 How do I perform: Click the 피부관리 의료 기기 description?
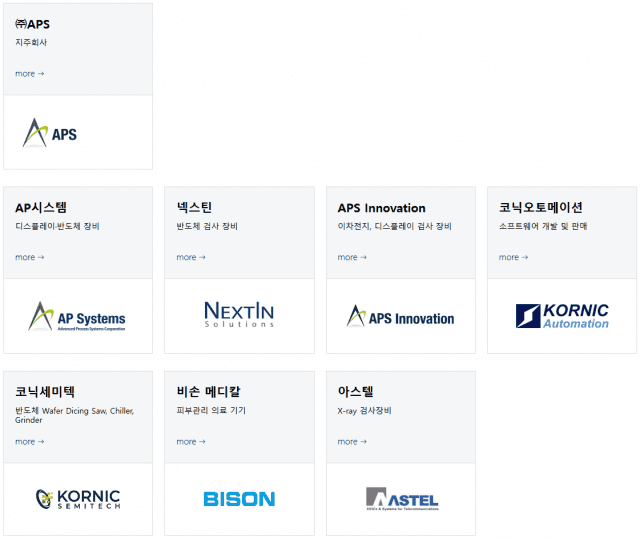click(x=211, y=410)
